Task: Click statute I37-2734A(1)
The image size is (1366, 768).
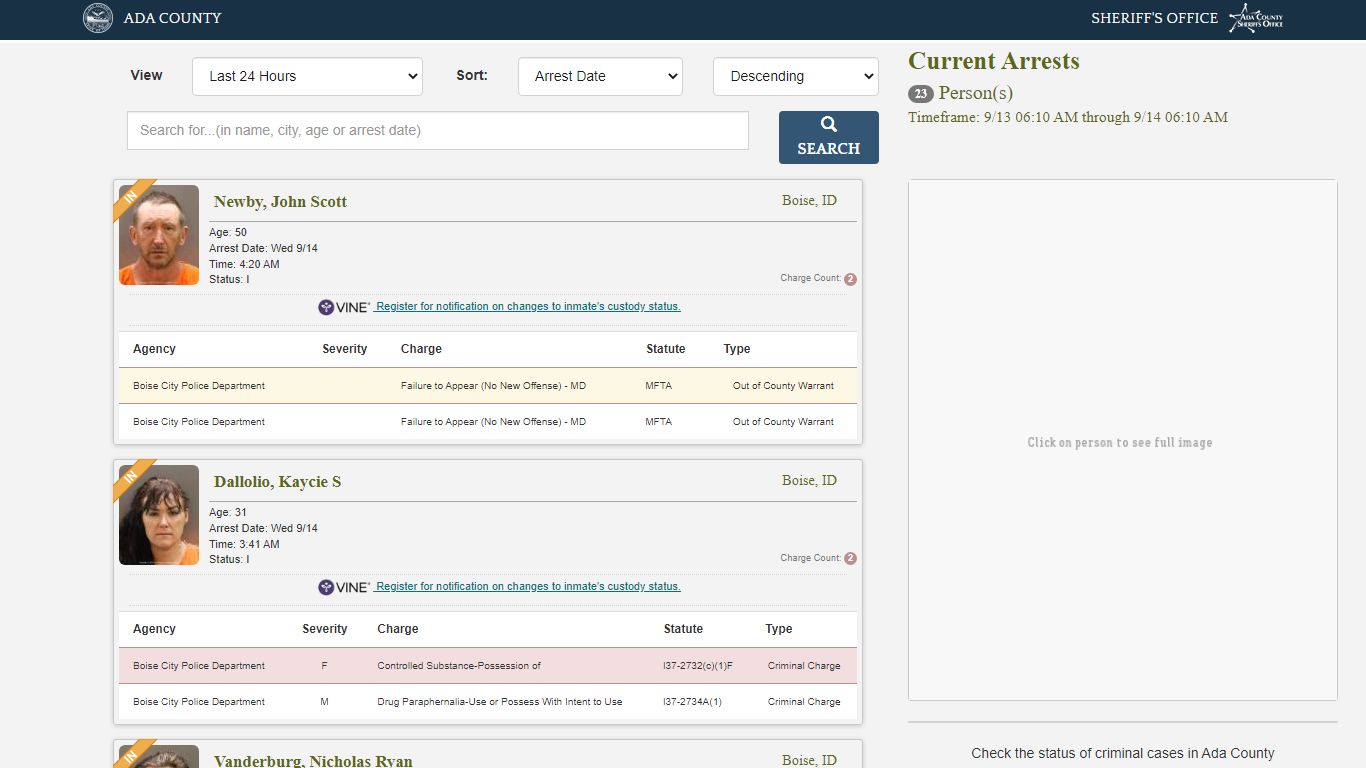Action: pyautogui.click(x=692, y=702)
